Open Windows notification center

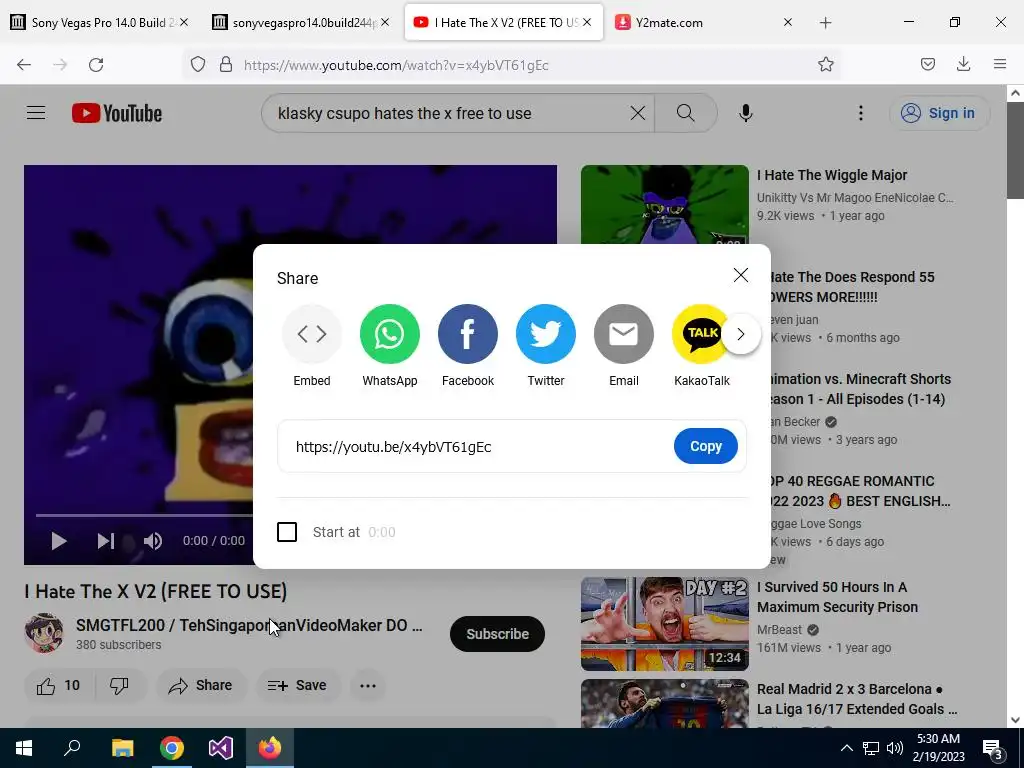pyautogui.click(x=992, y=748)
